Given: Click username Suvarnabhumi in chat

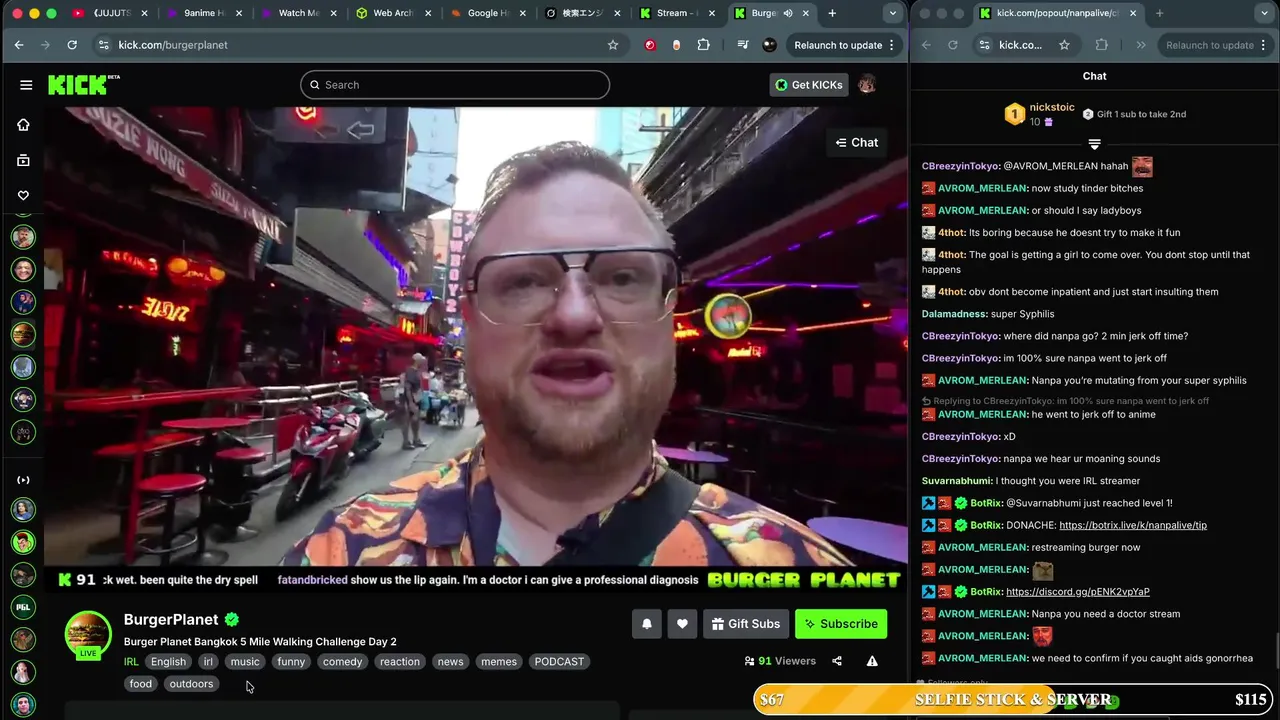Looking at the screenshot, I should point(957,481).
